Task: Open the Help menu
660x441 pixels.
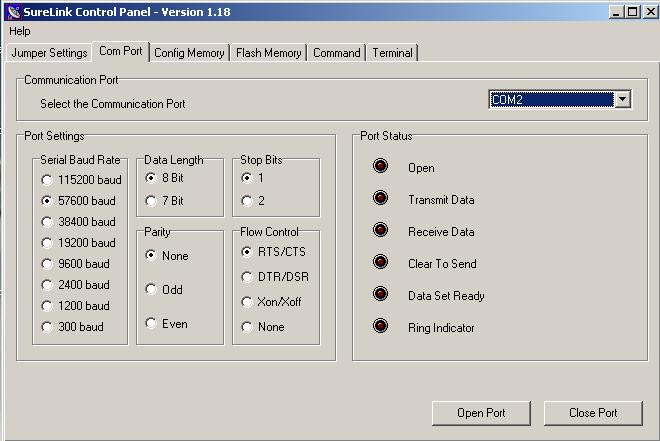Action: (x=19, y=31)
